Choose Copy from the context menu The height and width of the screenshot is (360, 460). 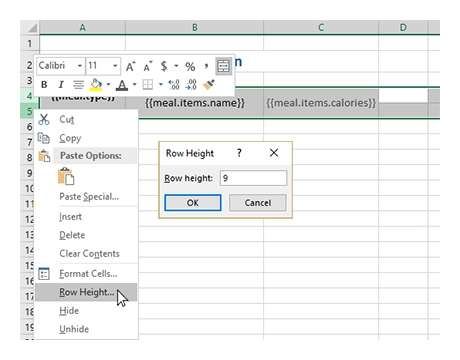point(86,138)
